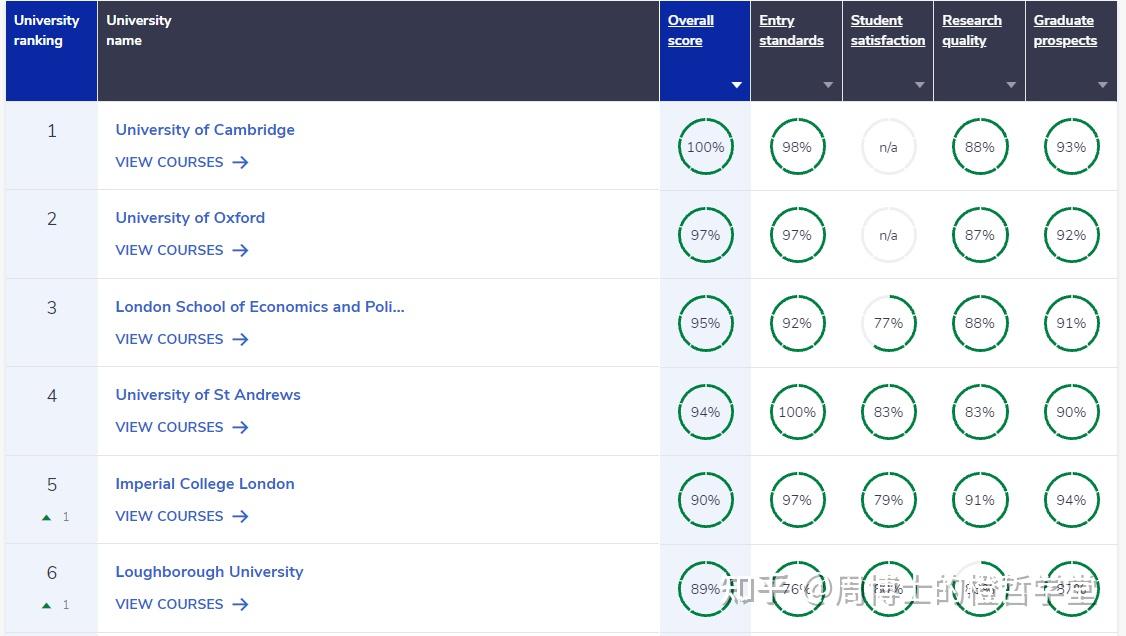
Task: View courses for Imperial College London
Action: tap(169, 516)
